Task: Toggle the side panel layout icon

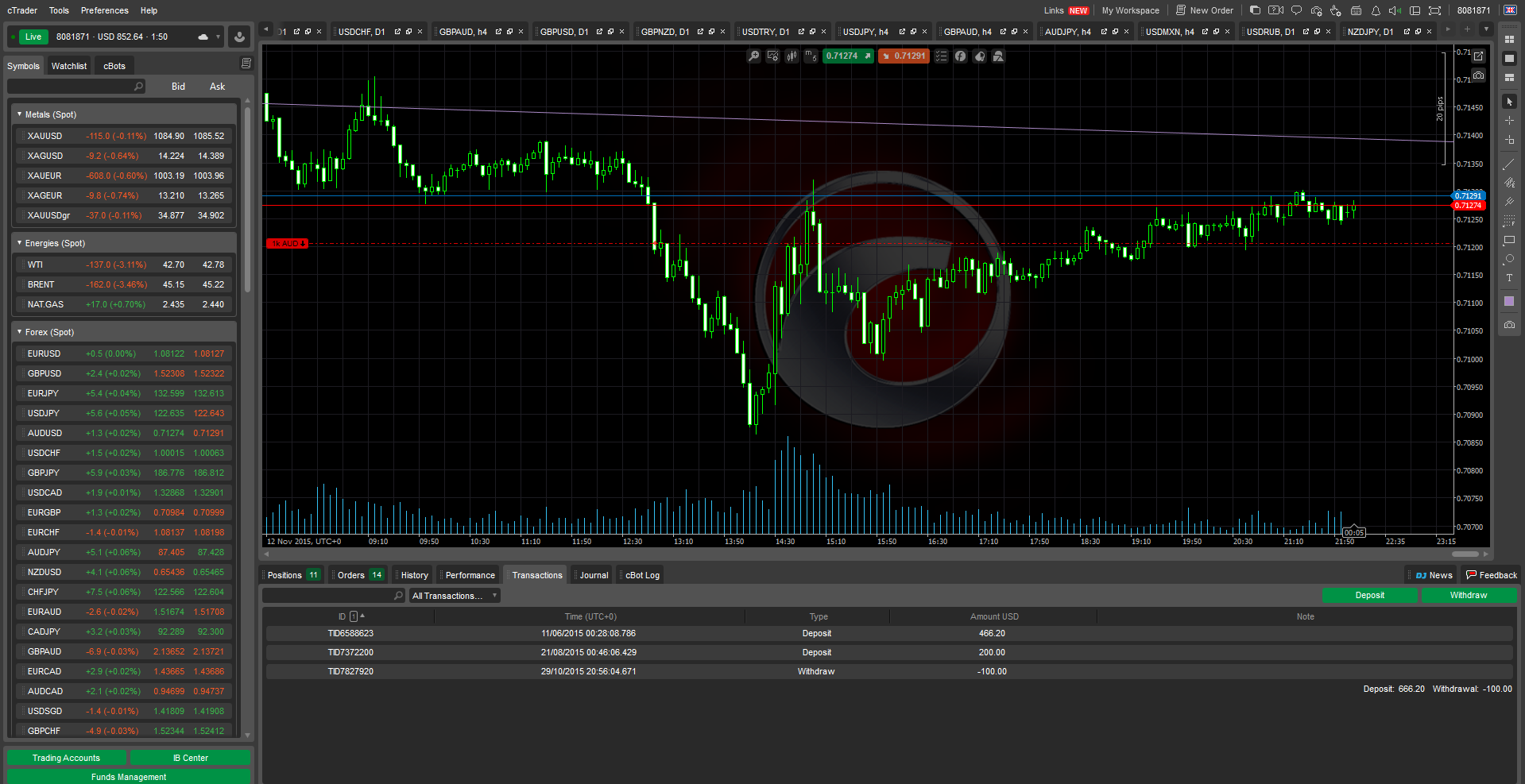Action: click(x=1415, y=10)
